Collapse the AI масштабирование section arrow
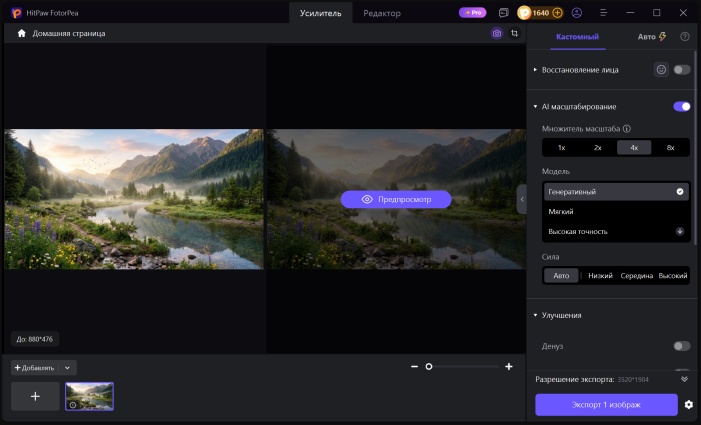 coord(535,106)
